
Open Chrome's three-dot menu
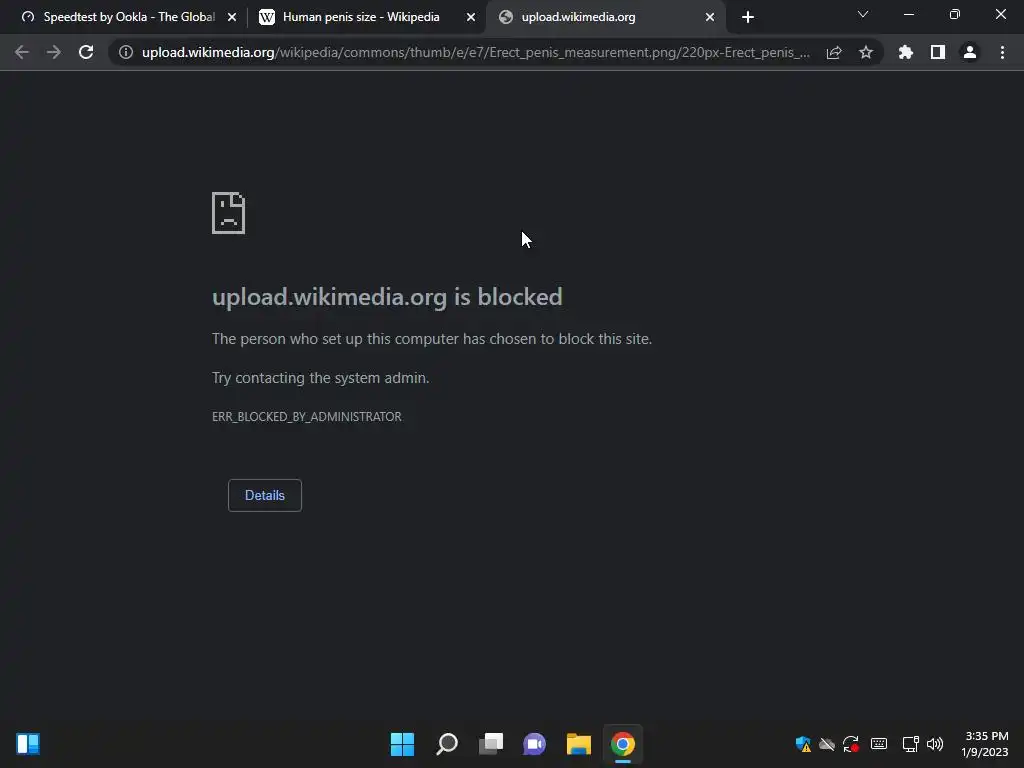coord(1002,52)
